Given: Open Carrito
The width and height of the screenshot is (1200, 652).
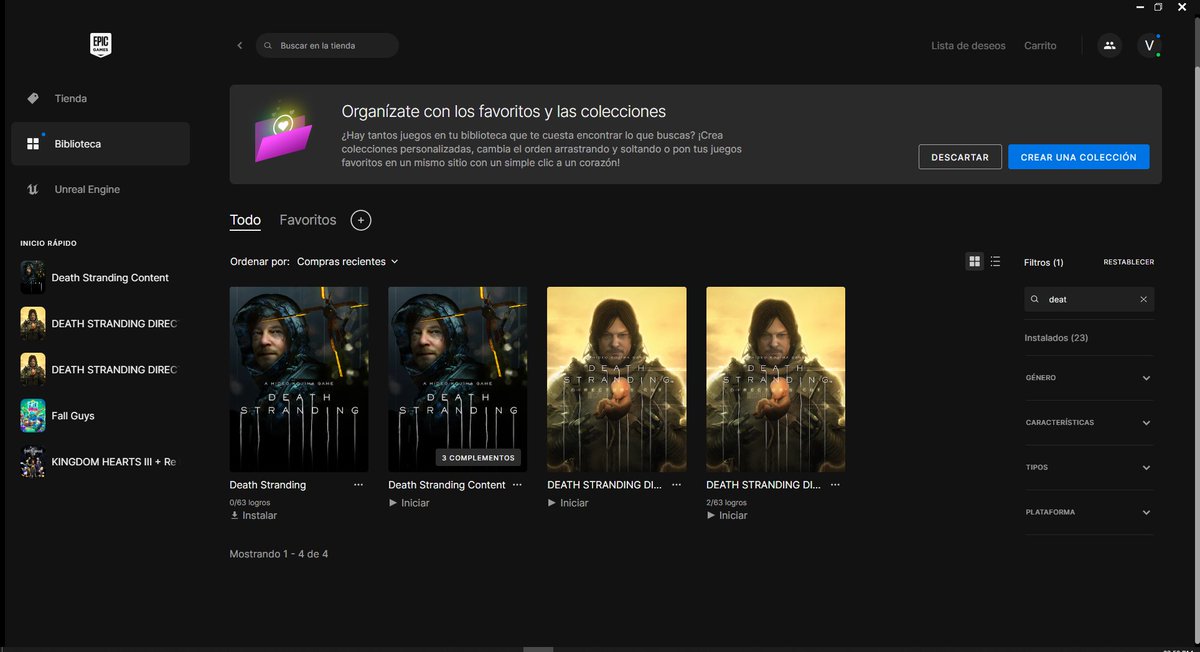Looking at the screenshot, I should point(1040,46).
